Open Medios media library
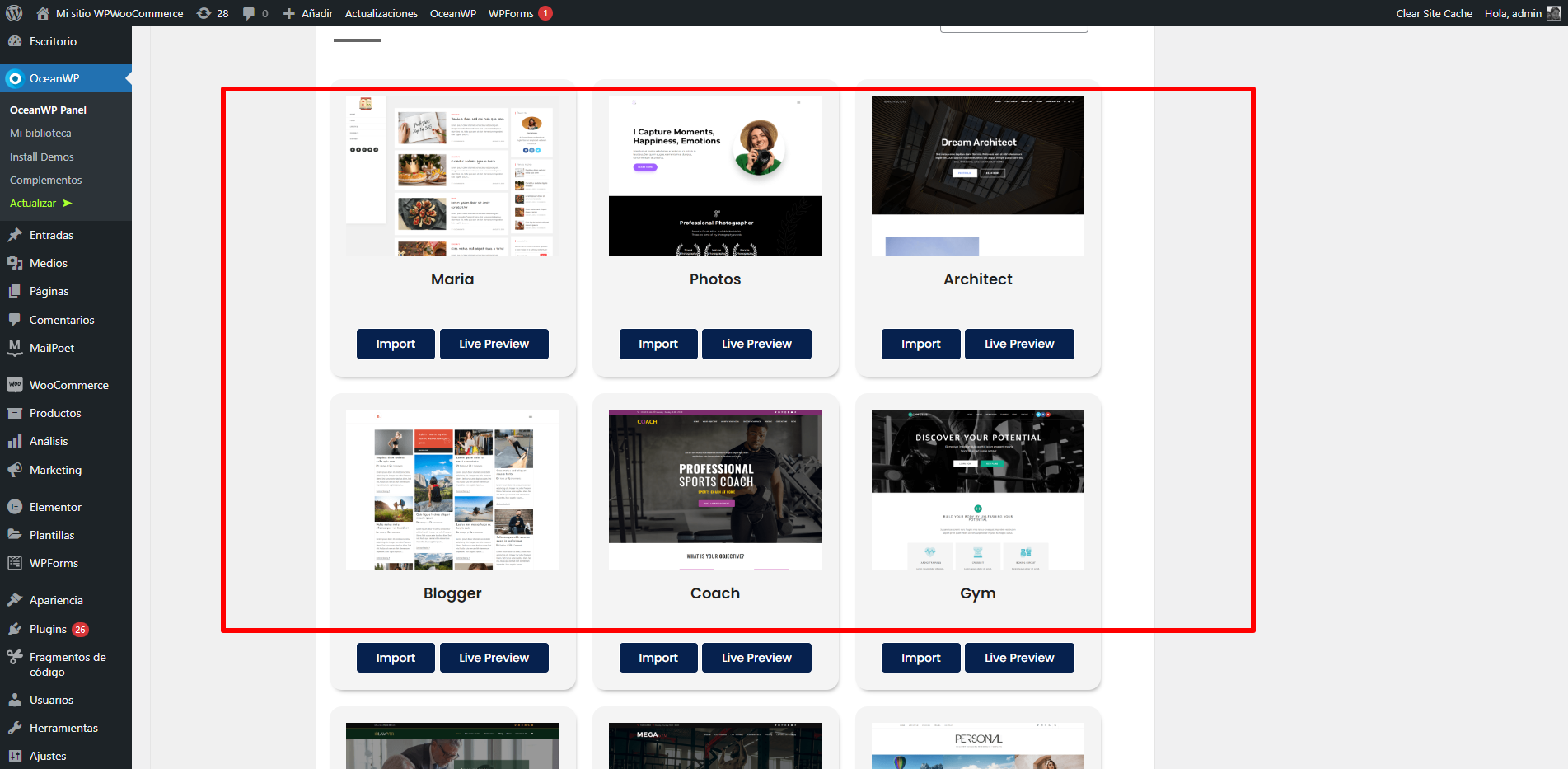 coord(66,263)
